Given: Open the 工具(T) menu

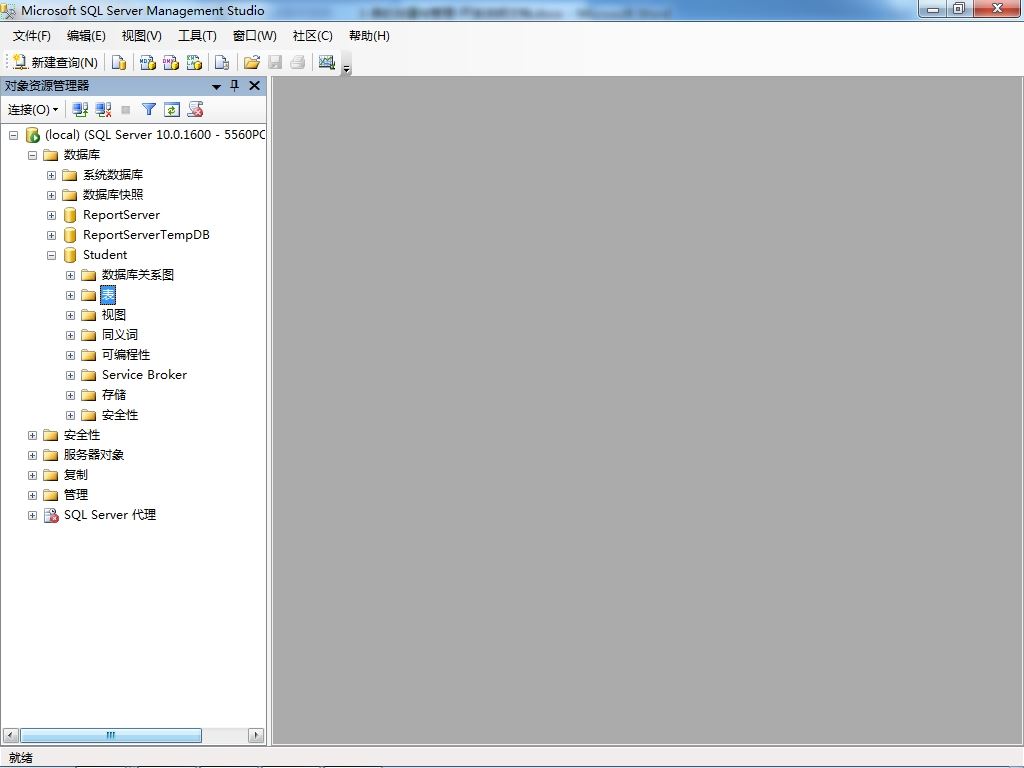Looking at the screenshot, I should pos(197,36).
